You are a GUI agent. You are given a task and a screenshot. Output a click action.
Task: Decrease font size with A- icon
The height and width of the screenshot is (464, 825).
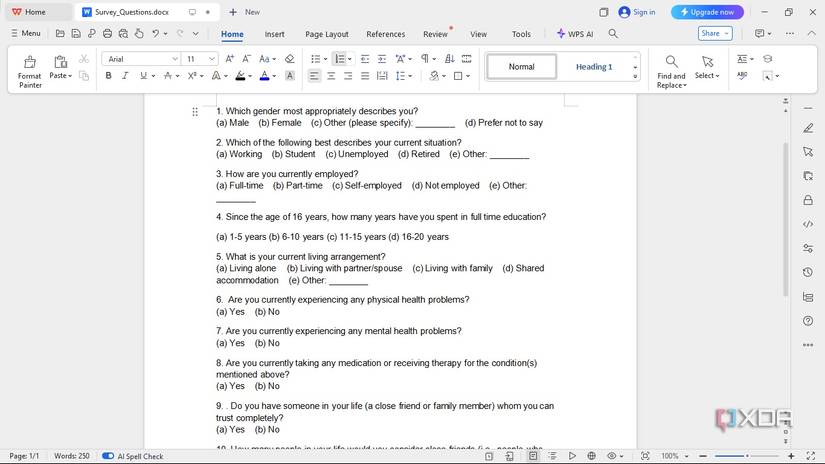coord(246,59)
